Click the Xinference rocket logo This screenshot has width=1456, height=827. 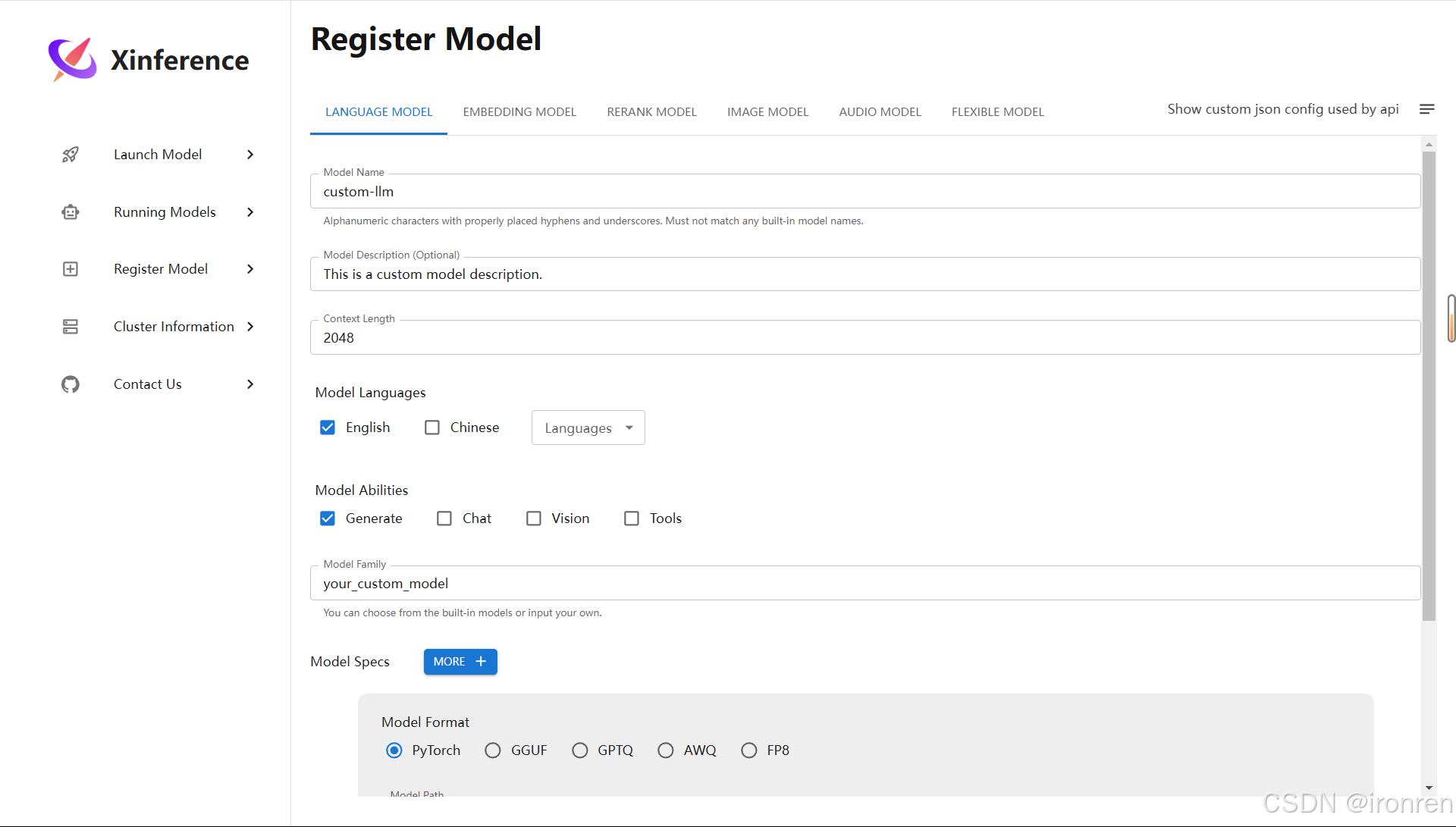(x=72, y=59)
